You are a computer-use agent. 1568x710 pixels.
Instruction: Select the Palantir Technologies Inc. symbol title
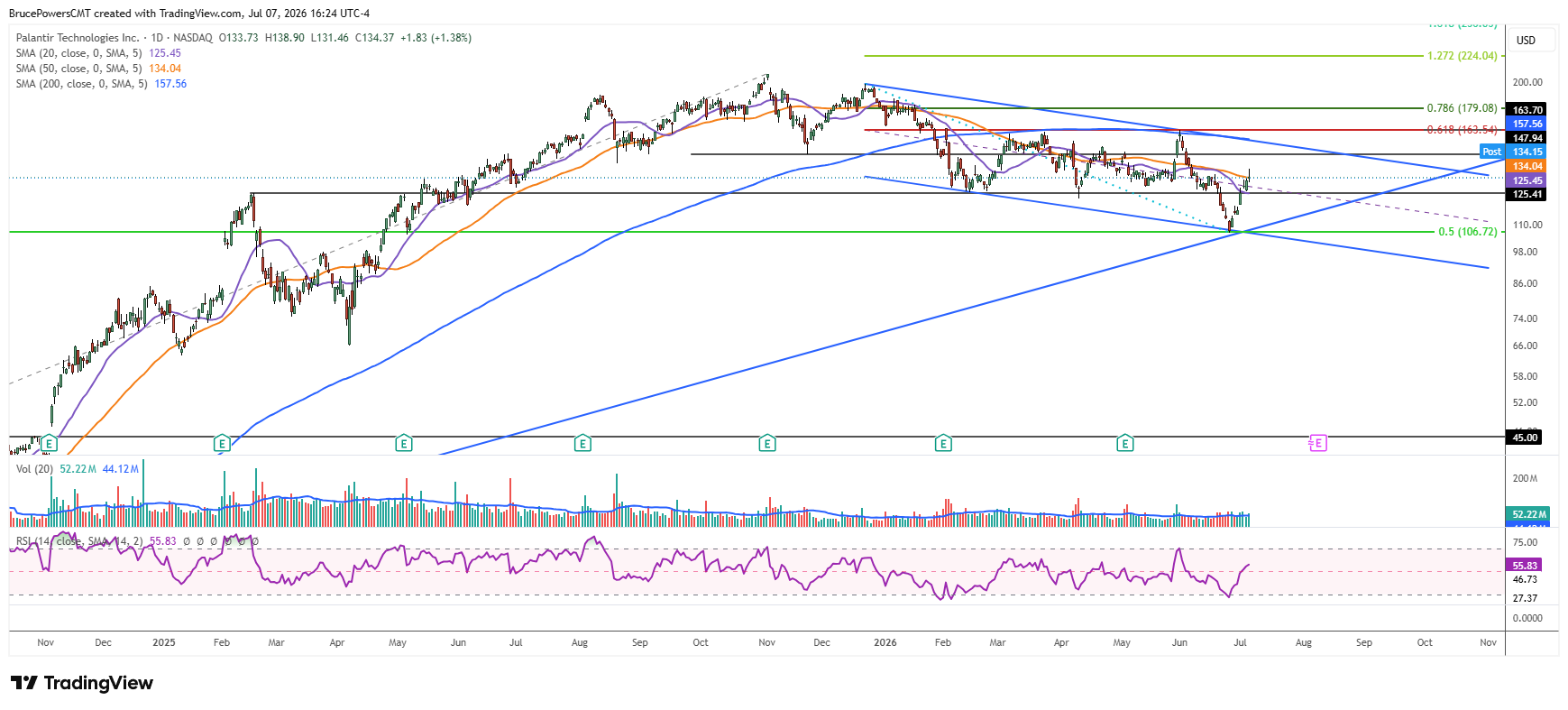pos(78,38)
